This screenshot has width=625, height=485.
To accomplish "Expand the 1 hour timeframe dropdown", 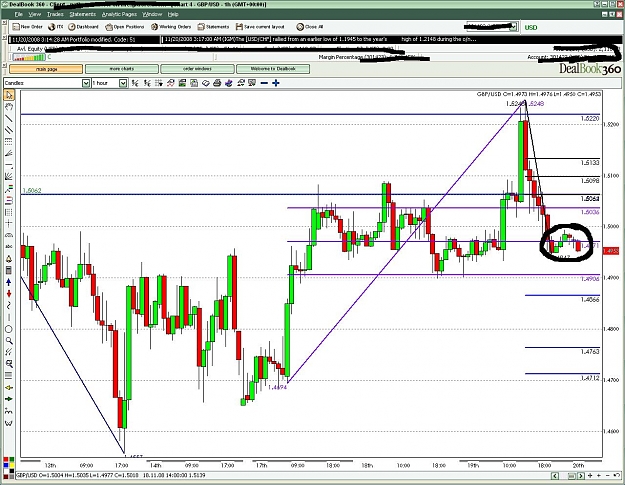I will [x=123, y=83].
